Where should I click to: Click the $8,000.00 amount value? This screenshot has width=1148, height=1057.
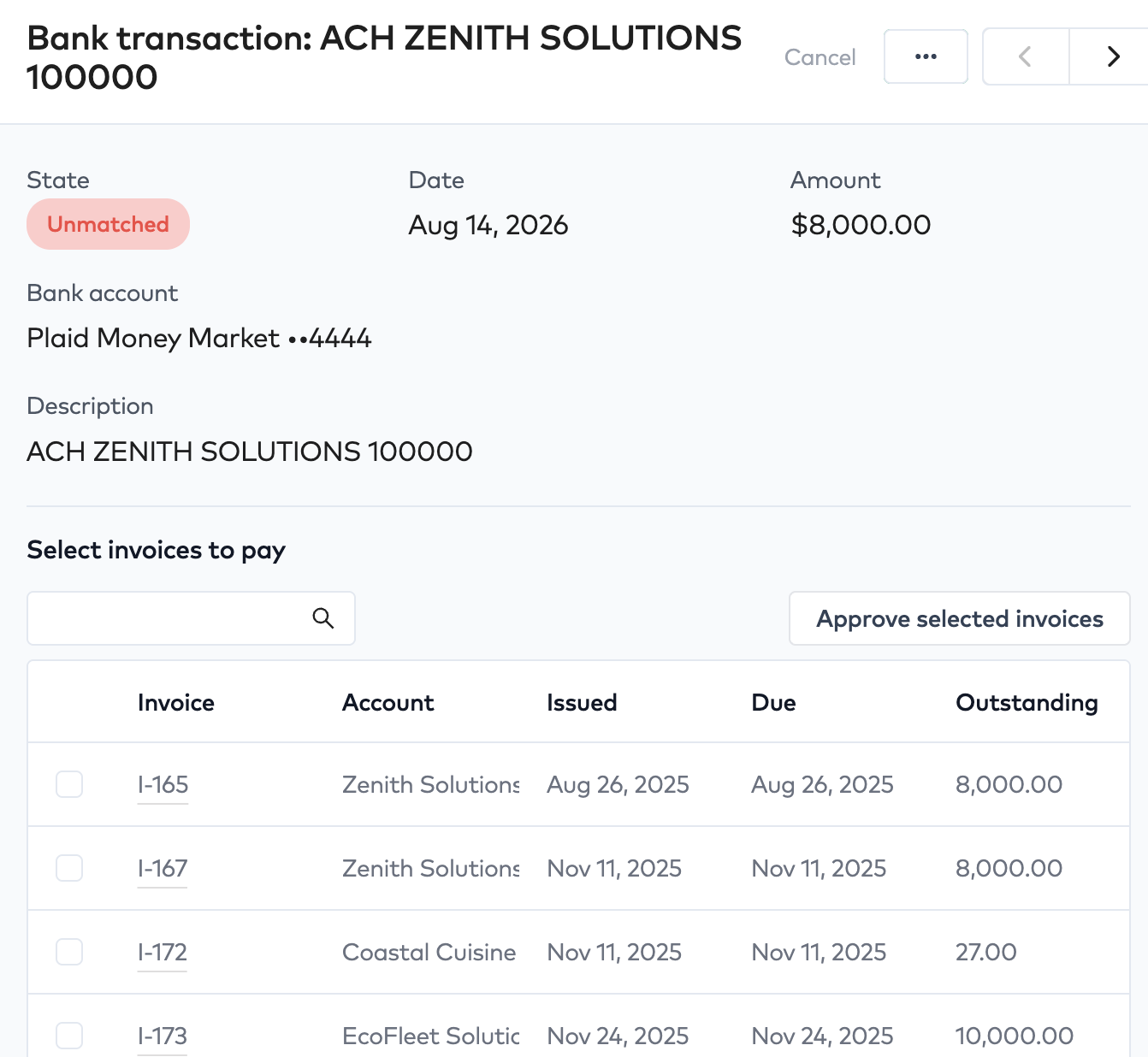click(x=861, y=225)
